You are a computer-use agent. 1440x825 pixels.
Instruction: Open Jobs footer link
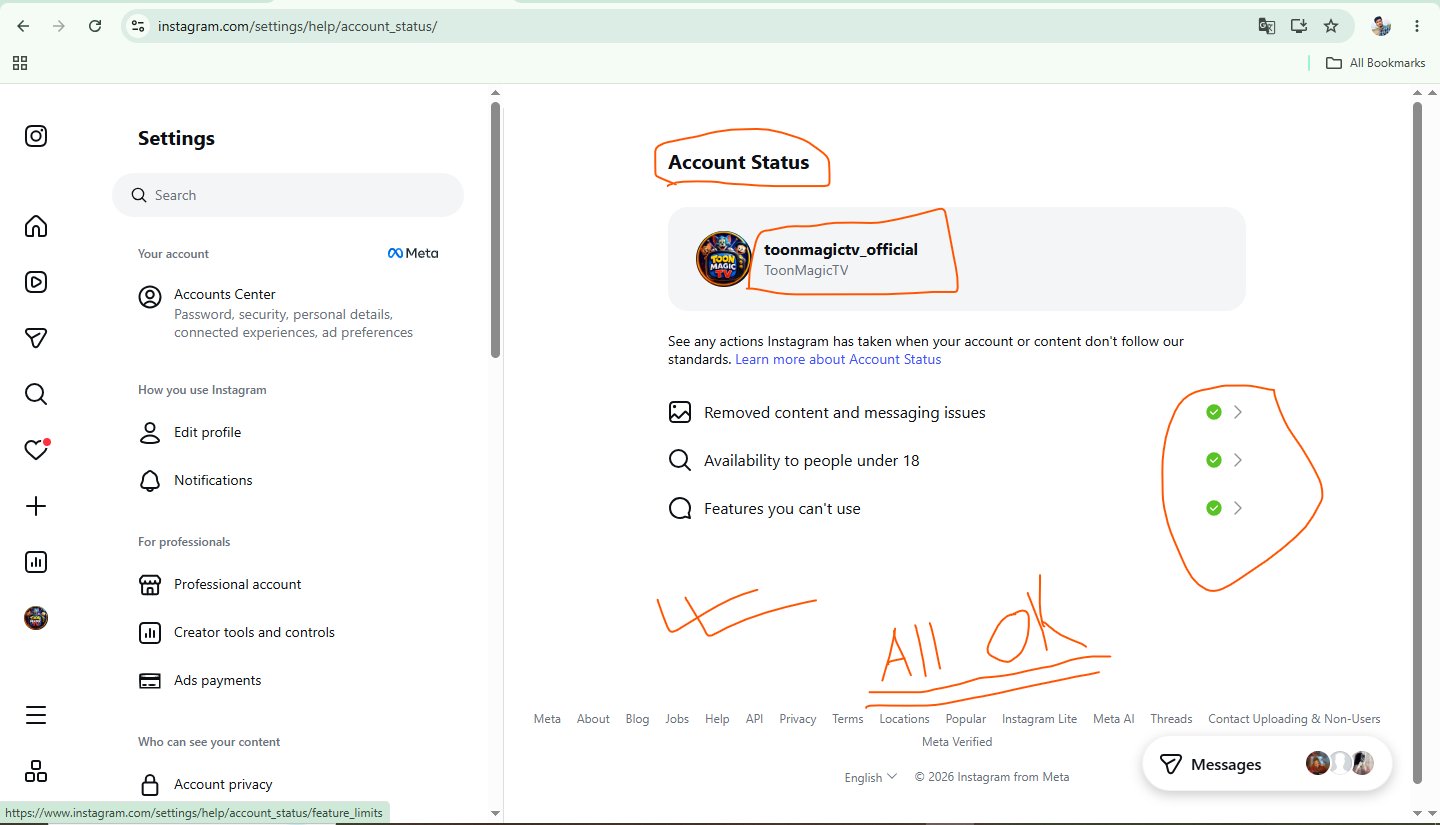pos(677,719)
